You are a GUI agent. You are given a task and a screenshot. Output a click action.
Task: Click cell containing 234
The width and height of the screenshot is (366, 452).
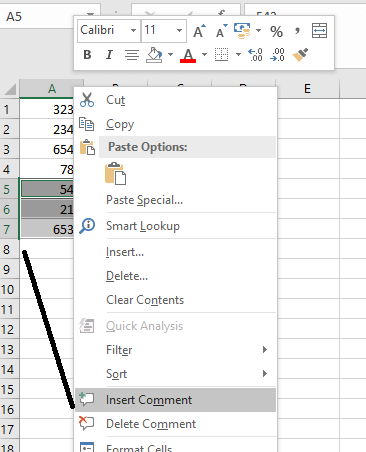47,129
